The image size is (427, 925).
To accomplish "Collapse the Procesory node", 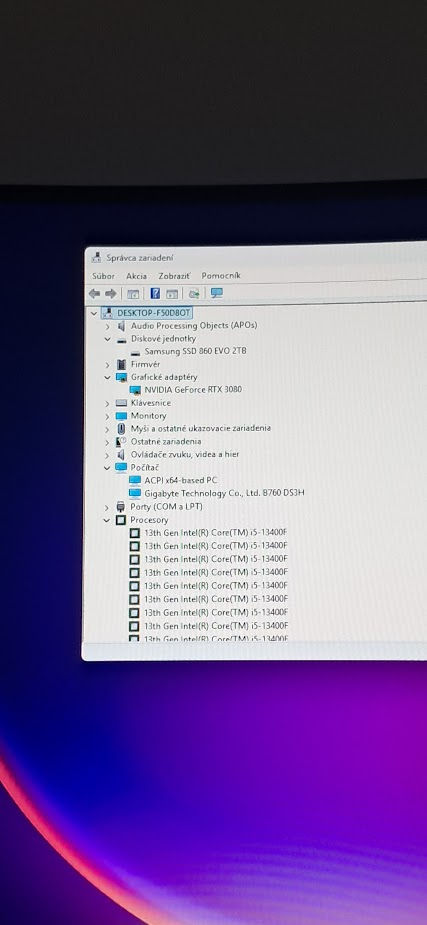I will 106,520.
